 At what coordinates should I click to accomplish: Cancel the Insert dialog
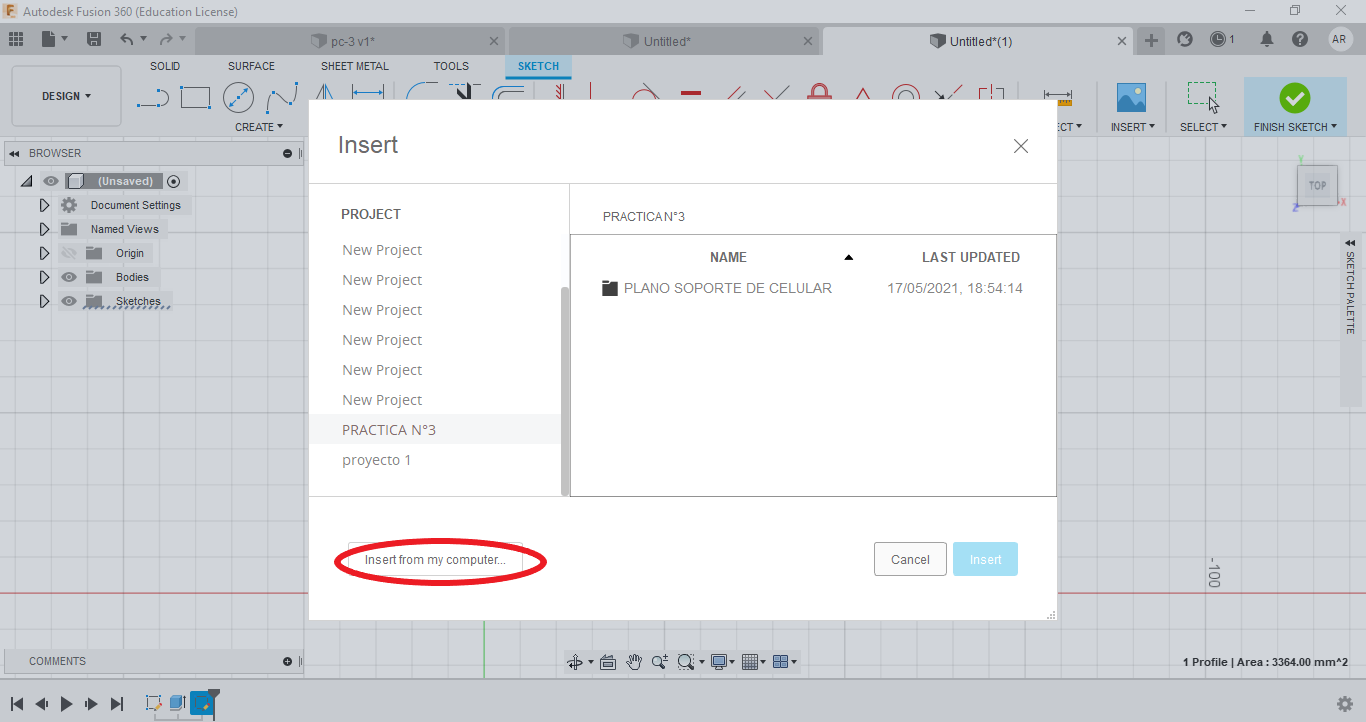coord(910,559)
